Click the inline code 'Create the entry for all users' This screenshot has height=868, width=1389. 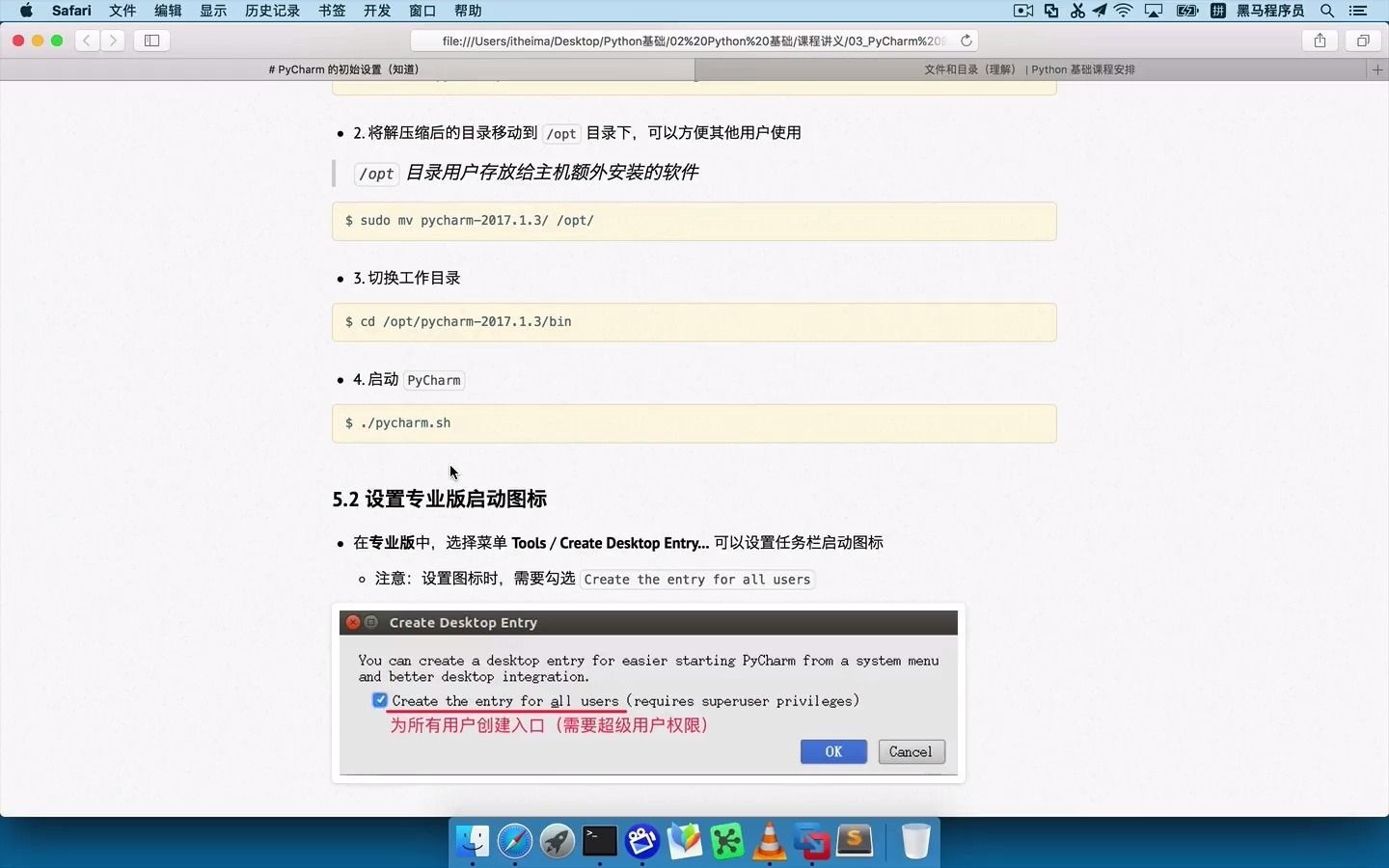pyautogui.click(x=697, y=580)
